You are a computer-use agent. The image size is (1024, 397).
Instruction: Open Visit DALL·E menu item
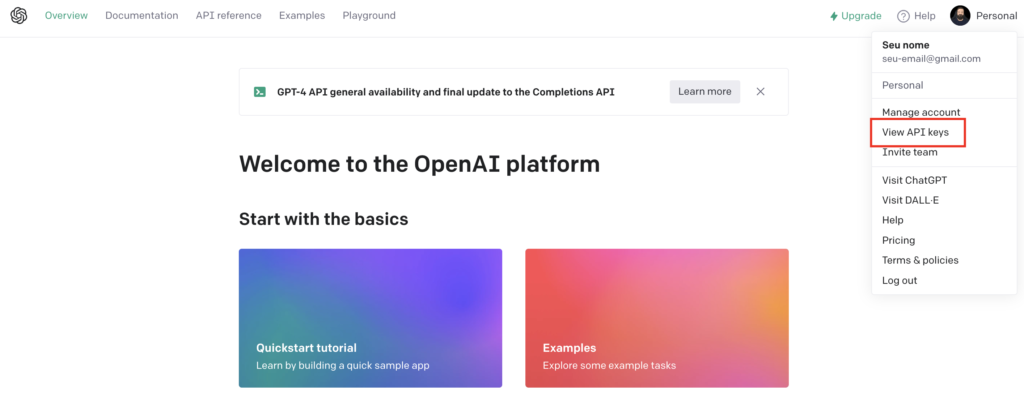[910, 200]
